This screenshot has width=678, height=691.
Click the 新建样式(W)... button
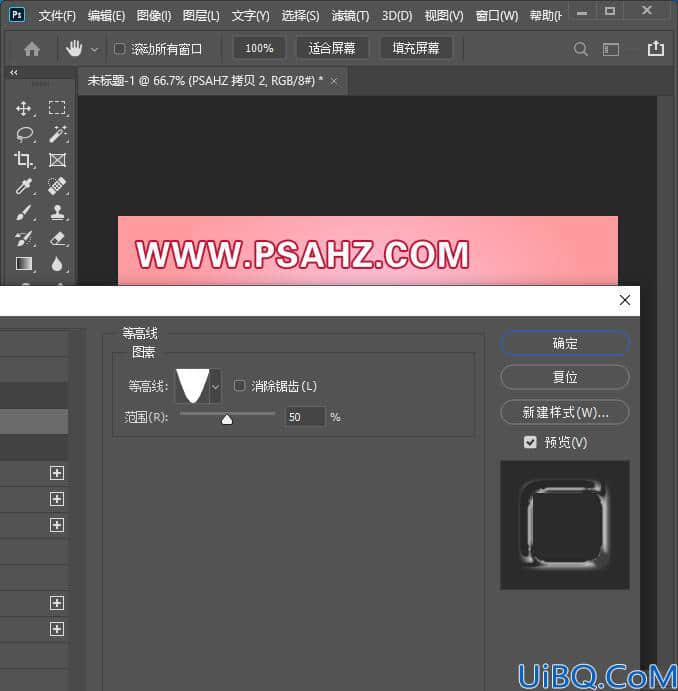[565, 412]
